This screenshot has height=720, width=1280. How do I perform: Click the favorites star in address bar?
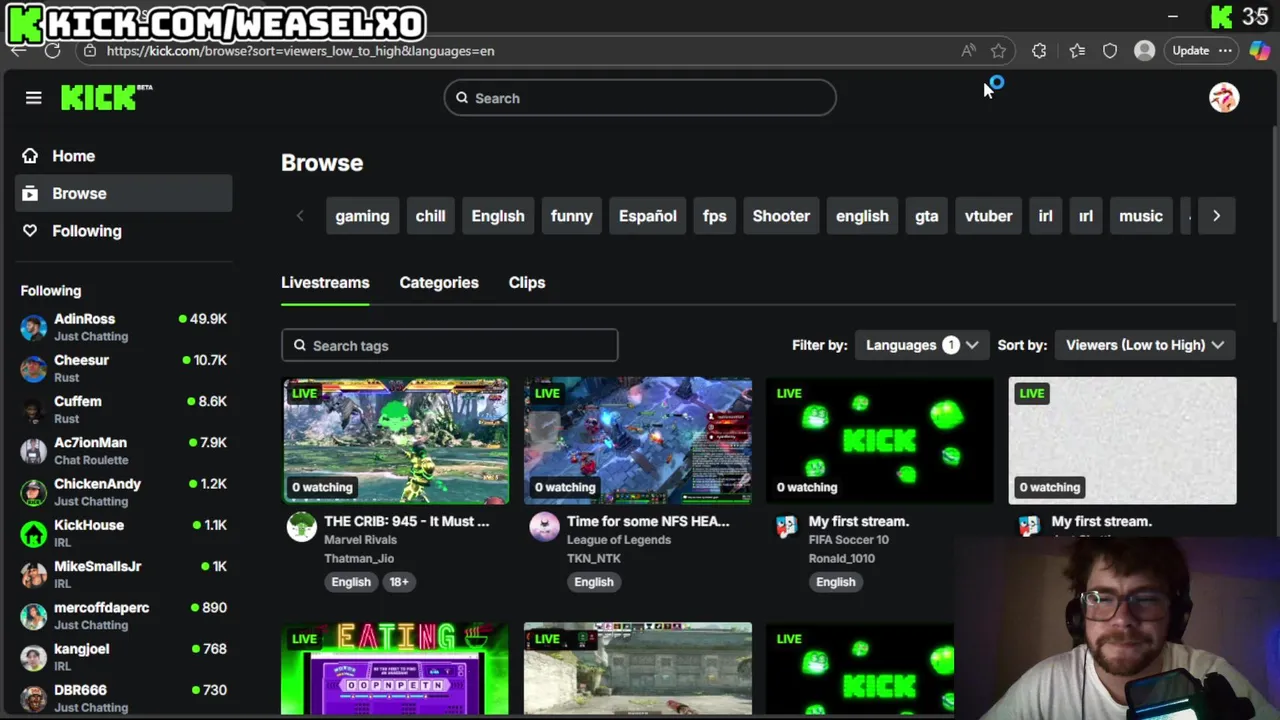coord(998,50)
